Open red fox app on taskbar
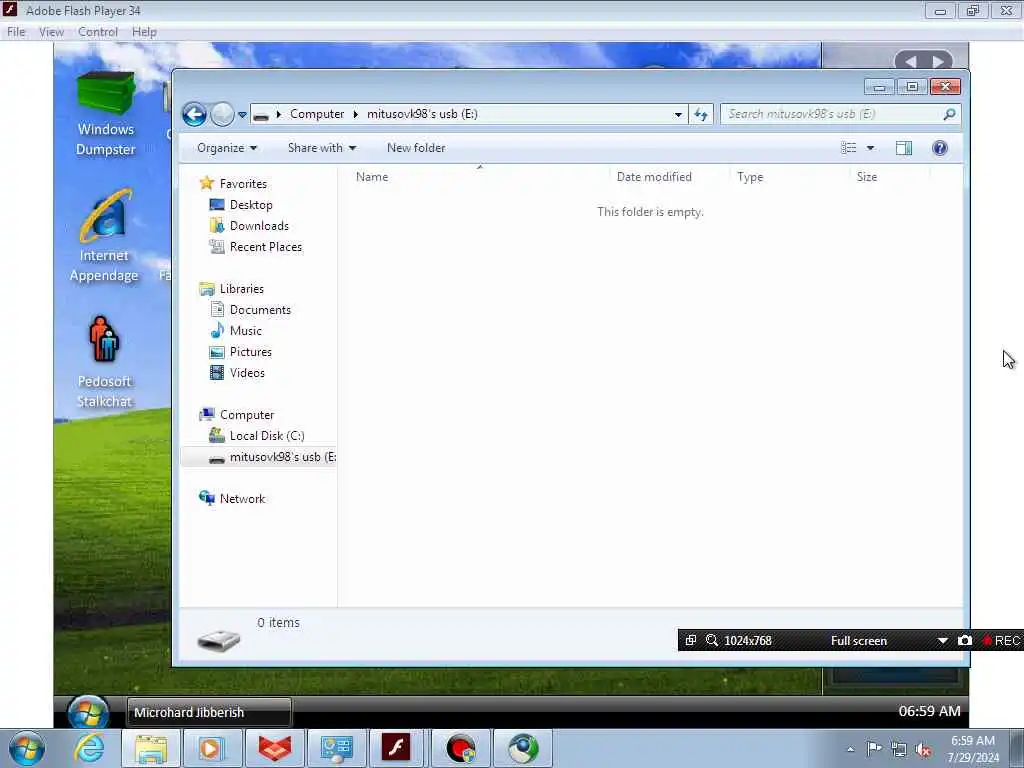The height and width of the screenshot is (768, 1024). [274, 748]
